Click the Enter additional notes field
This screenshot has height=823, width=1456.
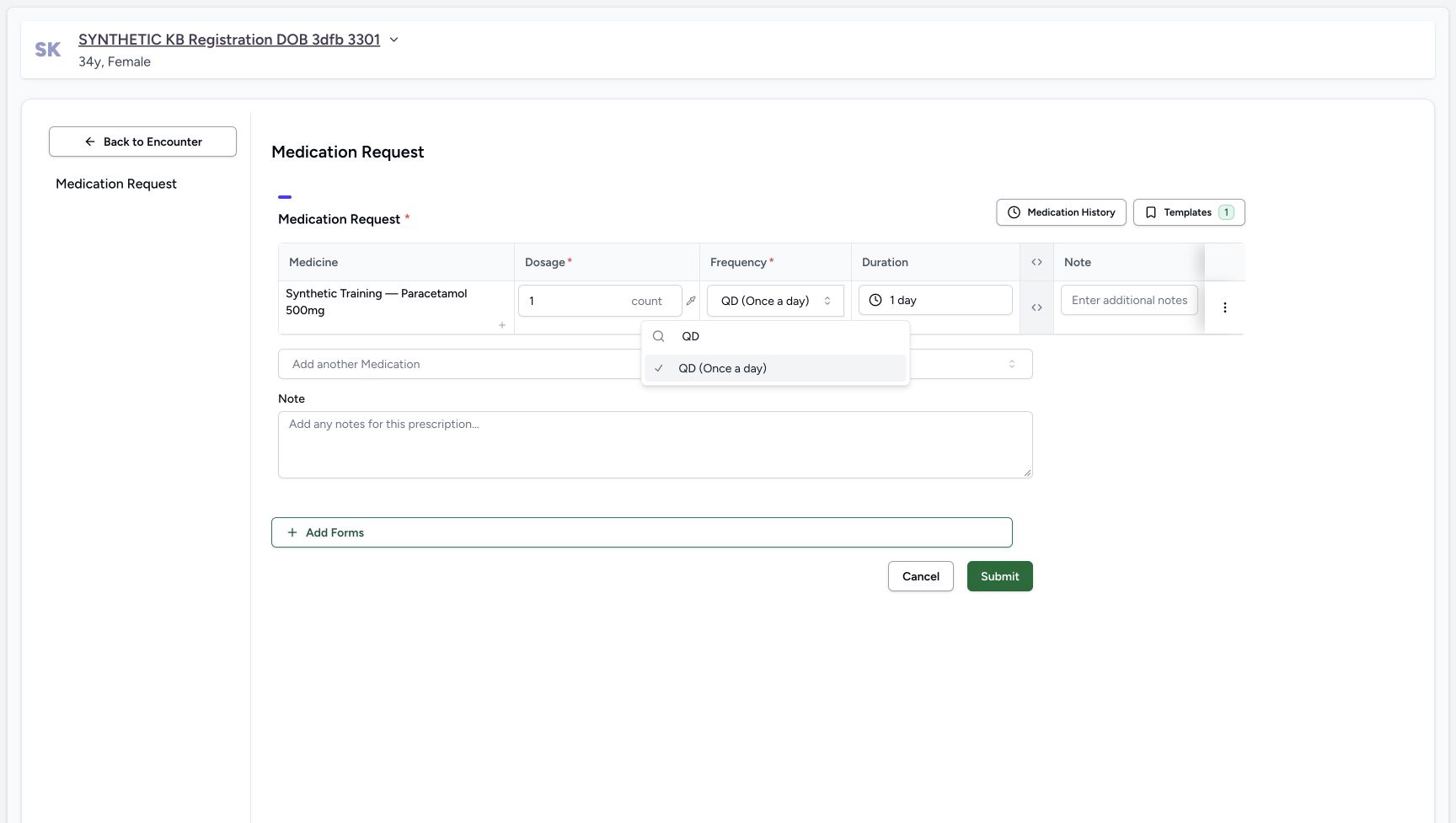[1129, 300]
